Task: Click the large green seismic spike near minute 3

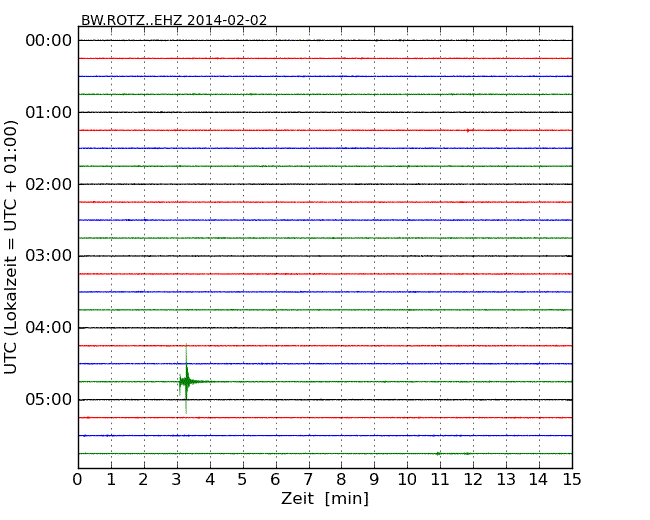Action: [186, 379]
